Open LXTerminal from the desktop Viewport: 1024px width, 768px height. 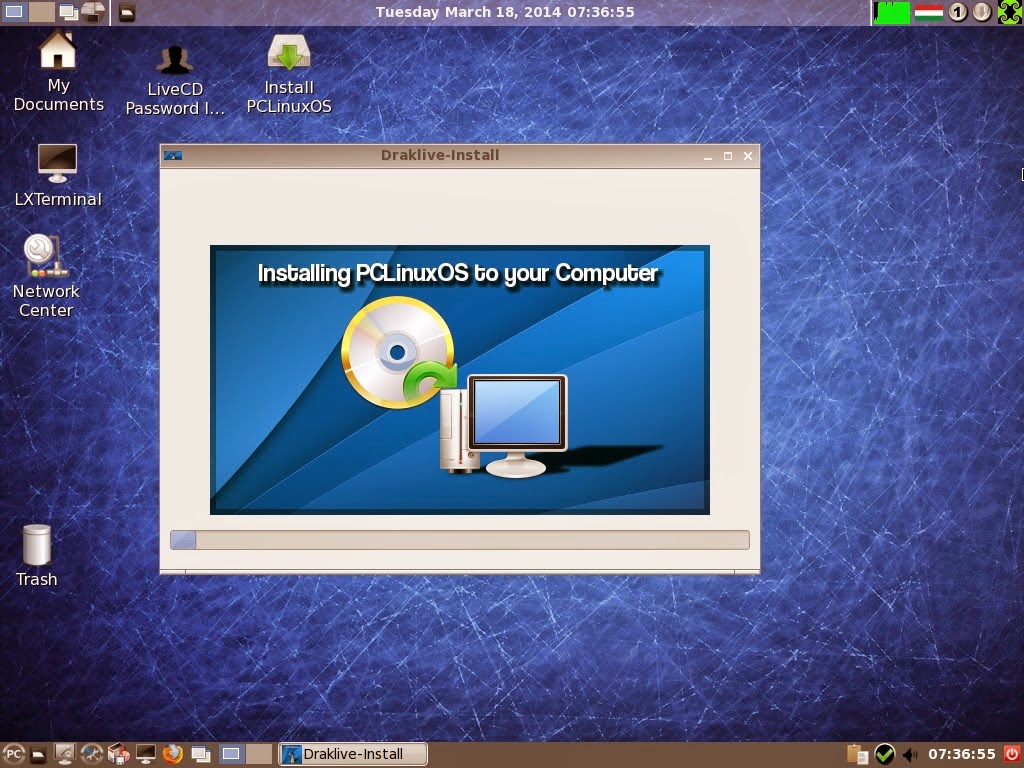click(x=57, y=175)
